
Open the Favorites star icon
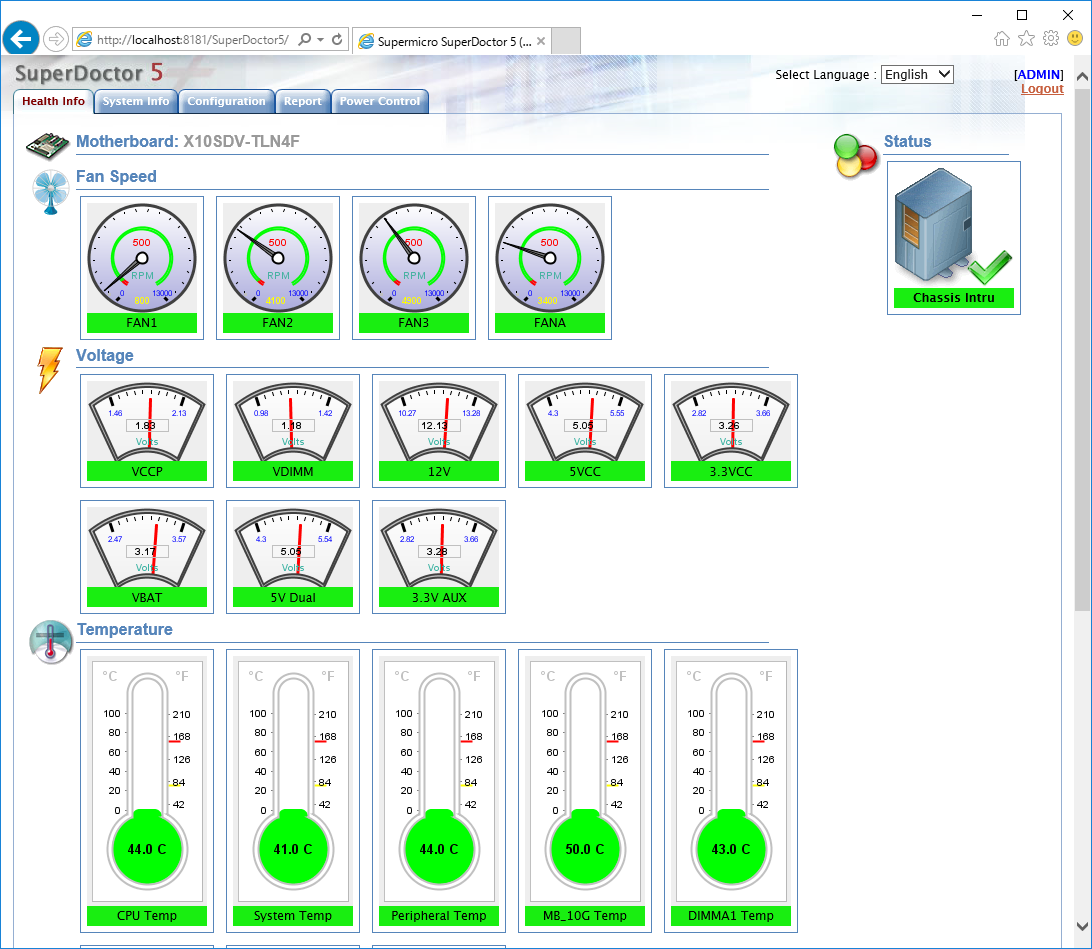click(1026, 39)
